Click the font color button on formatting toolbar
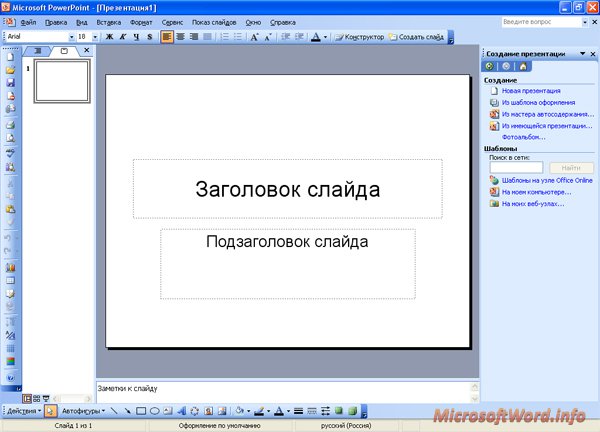The width and height of the screenshot is (600, 432). 315,36
